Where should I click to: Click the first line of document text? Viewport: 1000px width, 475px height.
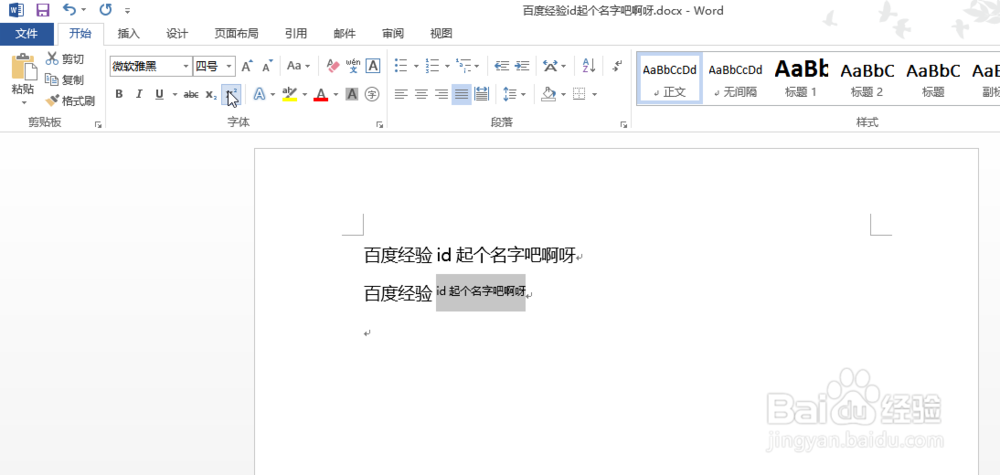click(470, 256)
